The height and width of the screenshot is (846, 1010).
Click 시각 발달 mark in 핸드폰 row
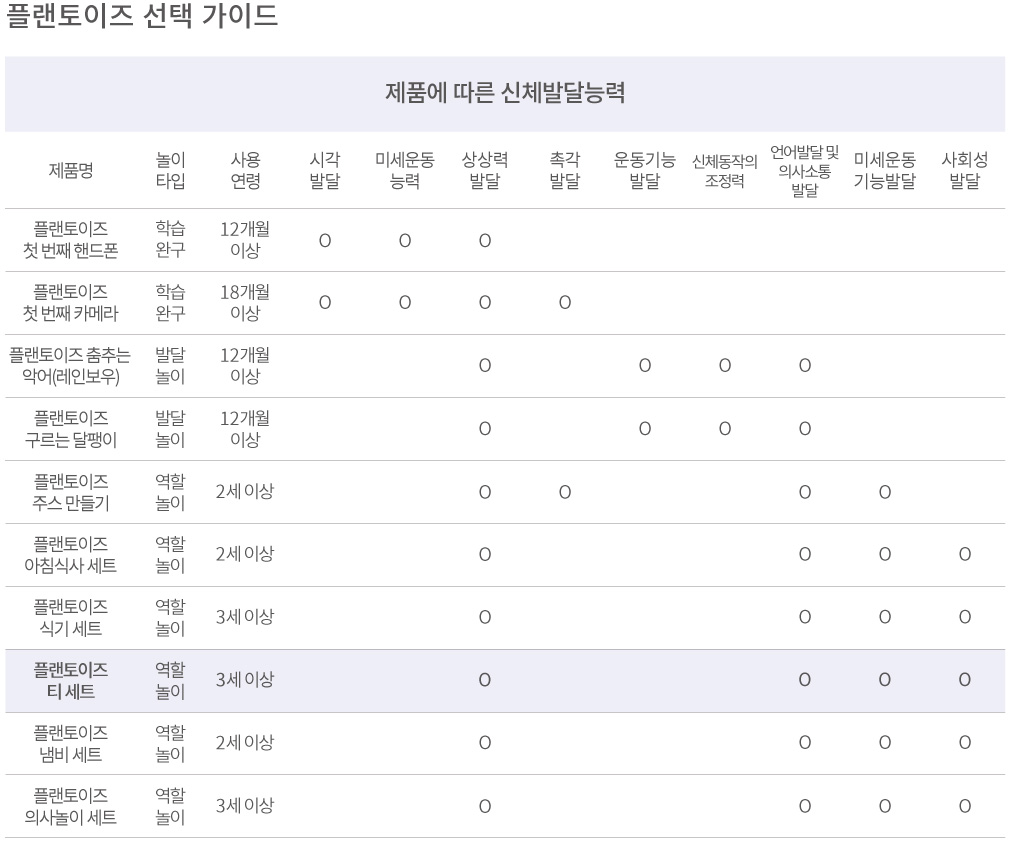tap(325, 241)
